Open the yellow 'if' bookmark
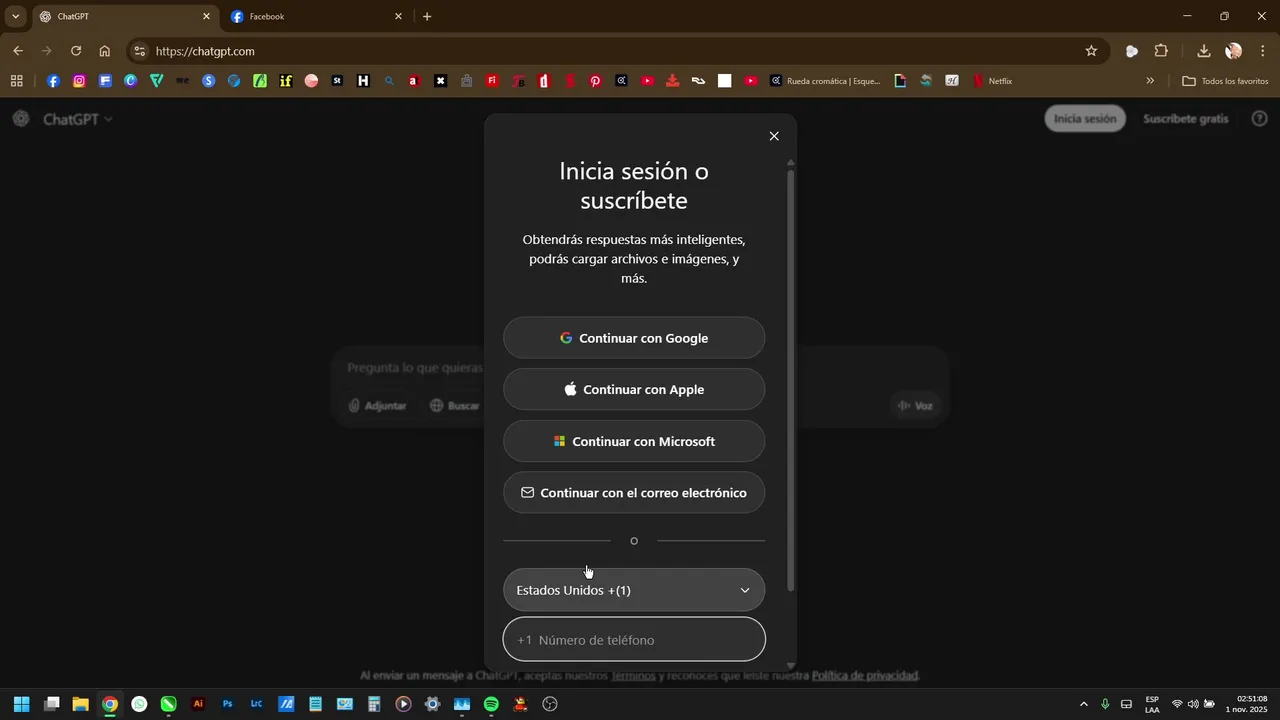This screenshot has height=720, width=1280. [286, 81]
